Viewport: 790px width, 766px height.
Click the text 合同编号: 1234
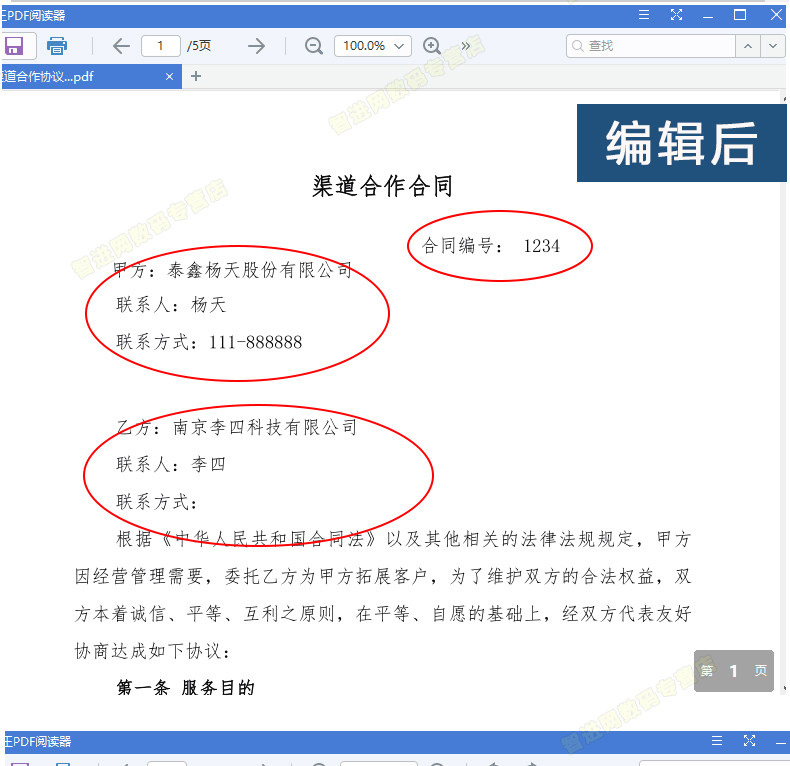[491, 246]
